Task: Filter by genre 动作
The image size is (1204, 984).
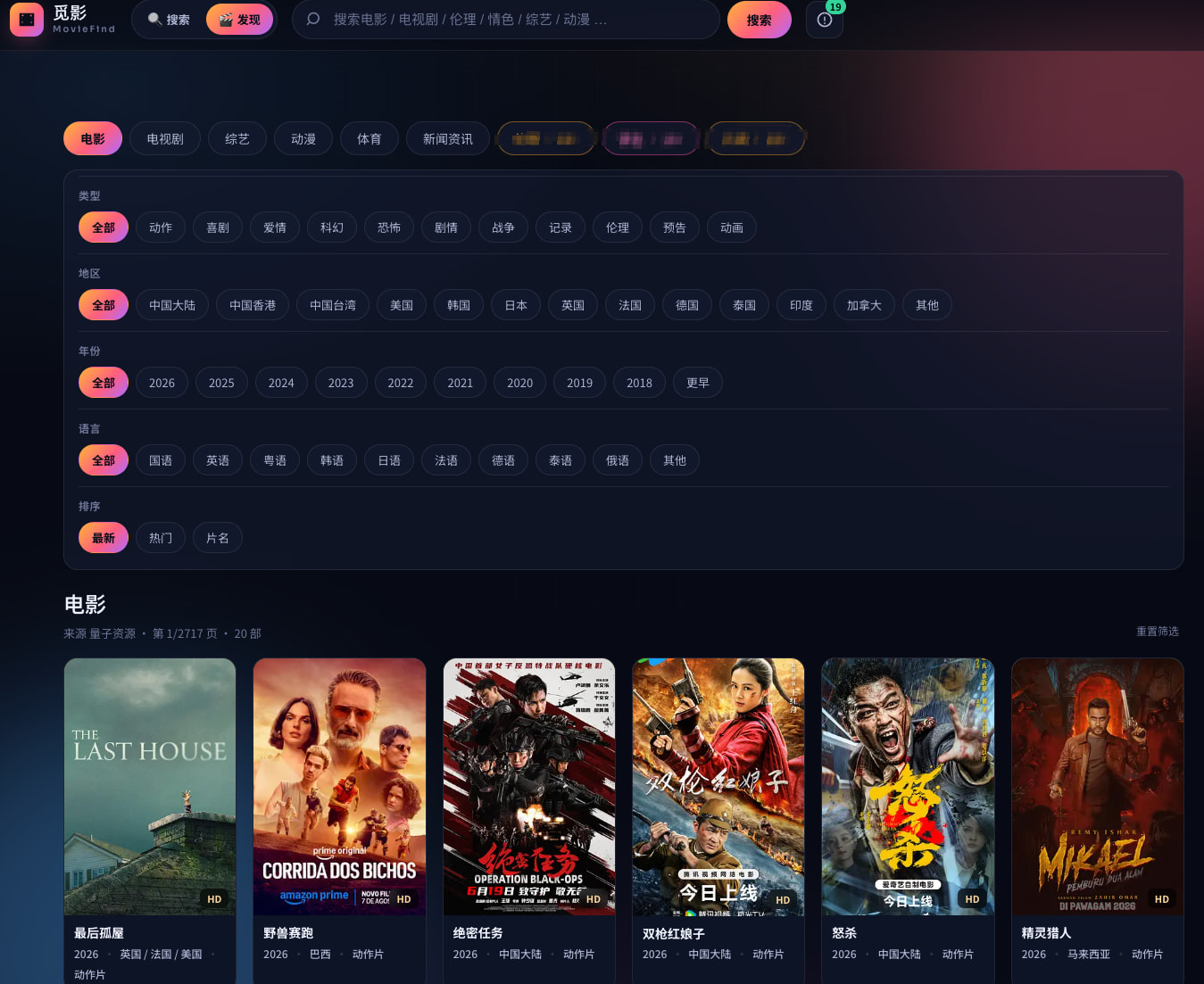Action: pyautogui.click(x=161, y=227)
